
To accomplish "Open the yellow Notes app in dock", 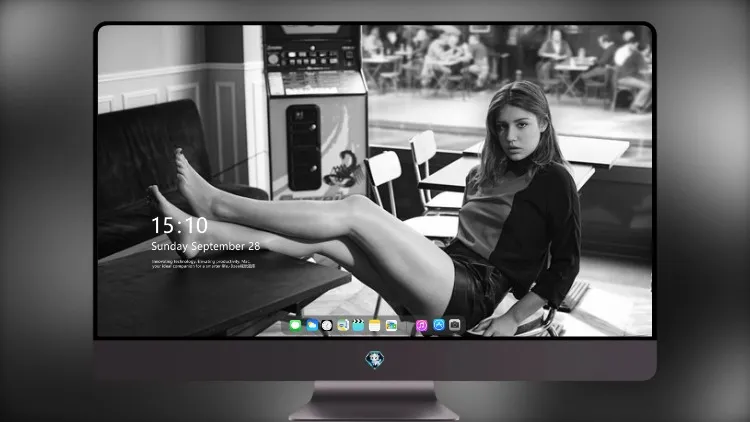I will tap(375, 326).
